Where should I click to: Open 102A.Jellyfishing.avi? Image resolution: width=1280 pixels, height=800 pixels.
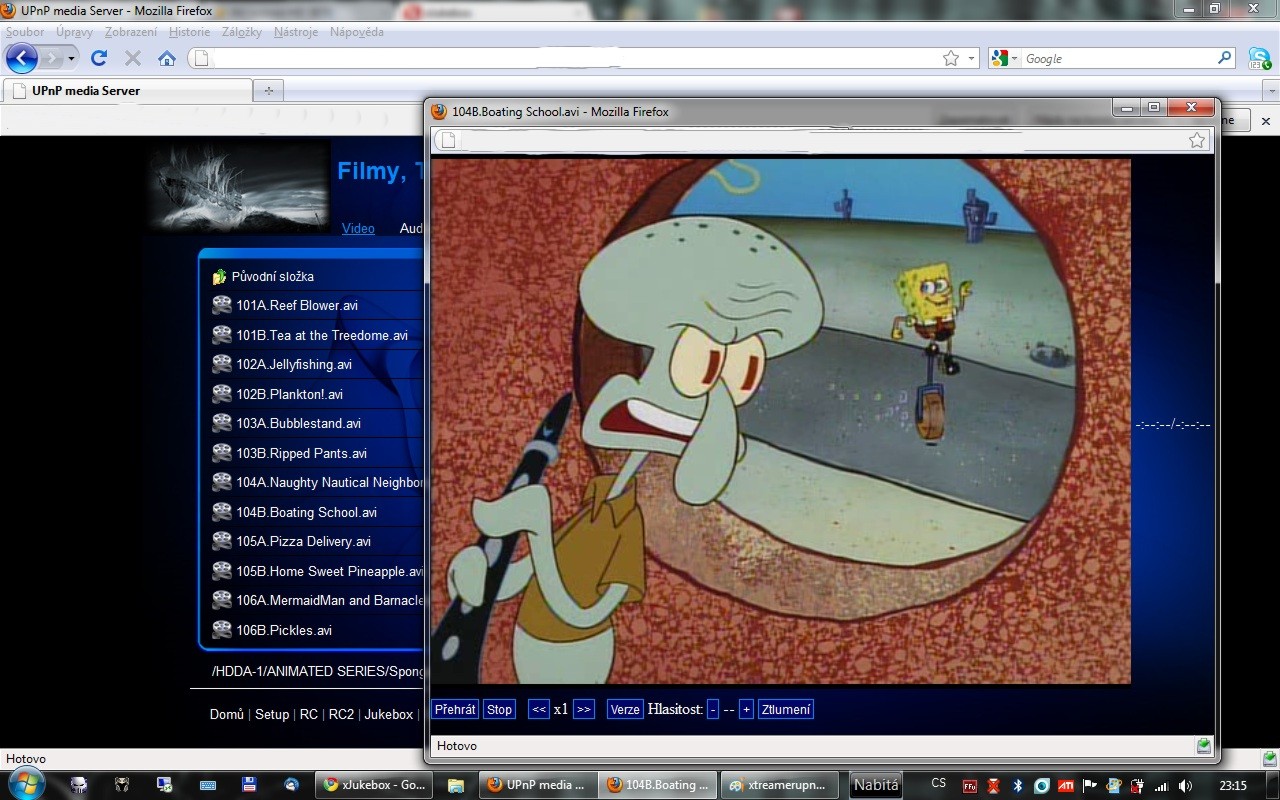[x=294, y=364]
